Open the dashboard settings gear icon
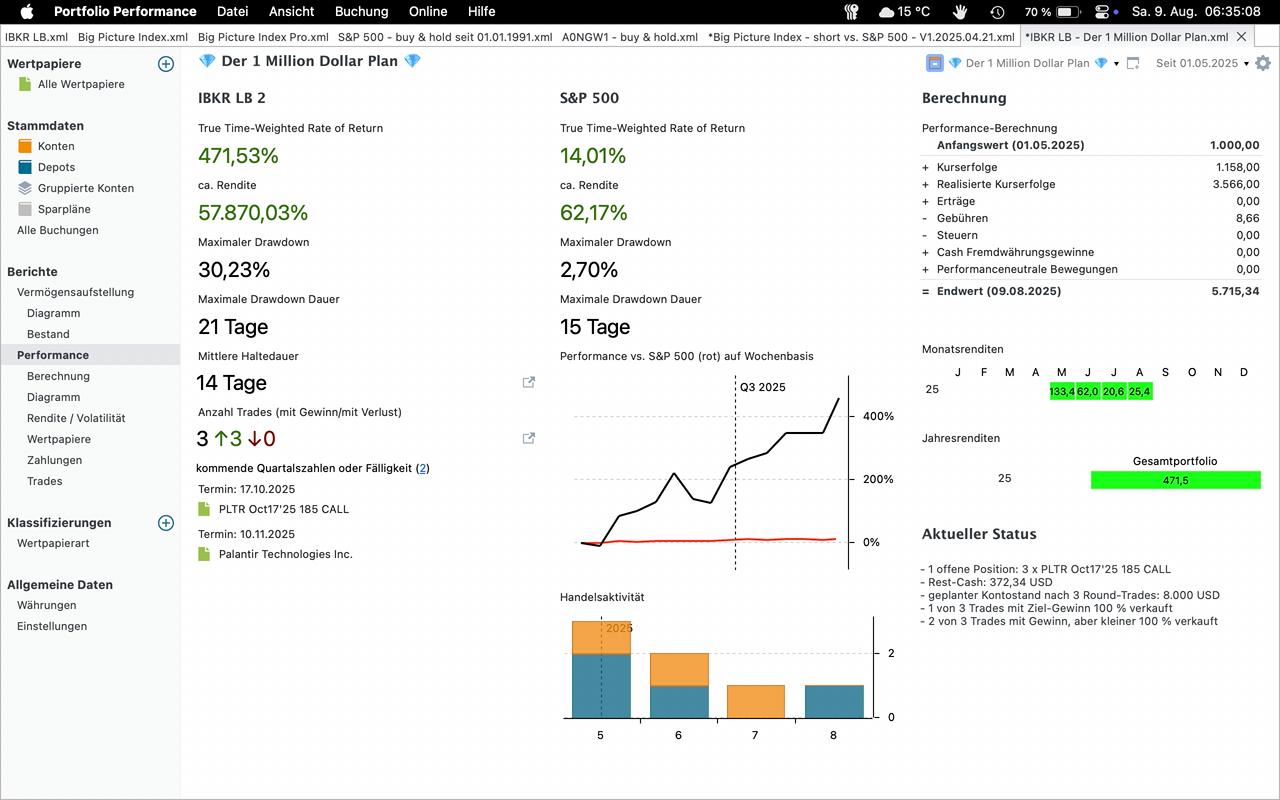 pos(1263,63)
